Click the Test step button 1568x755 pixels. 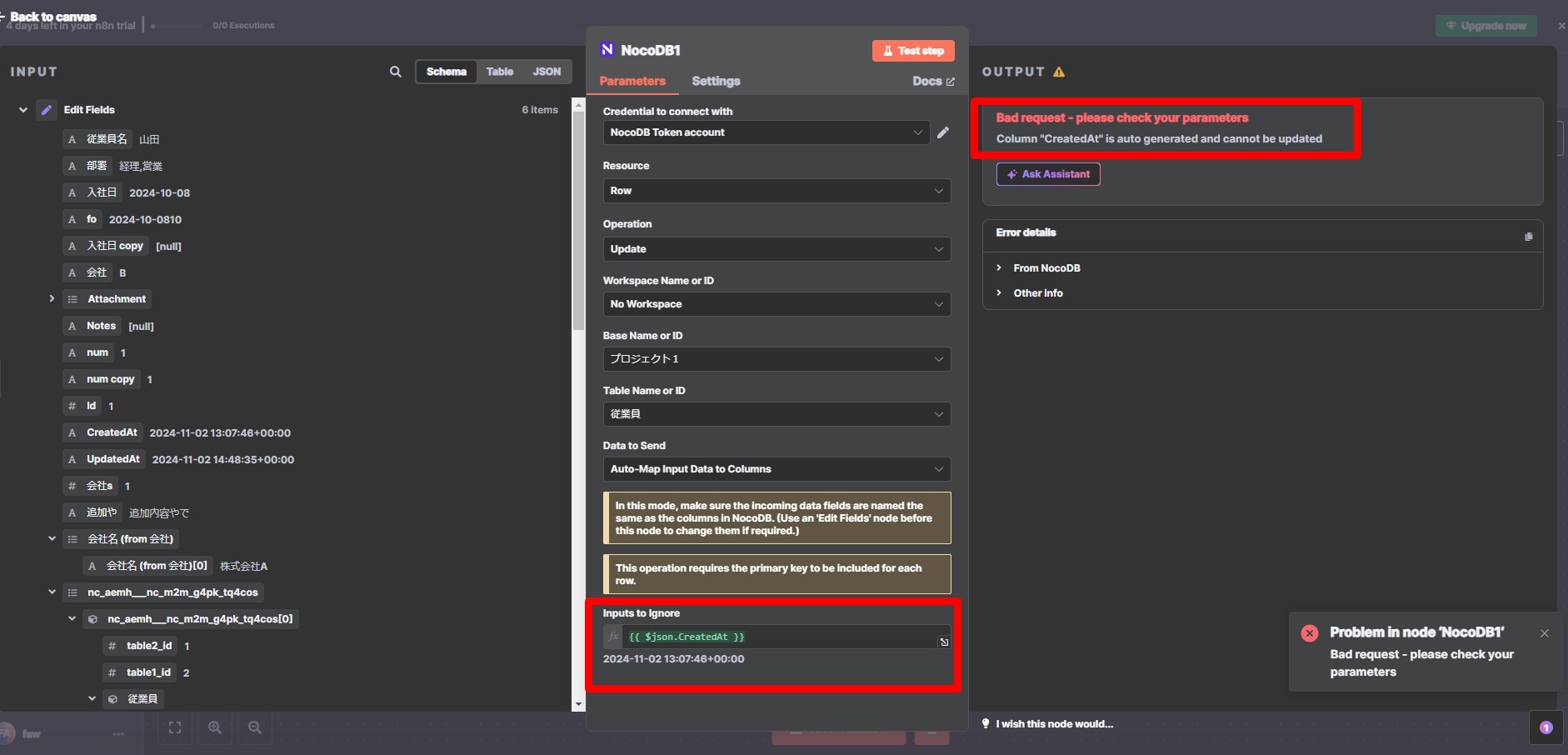(913, 51)
